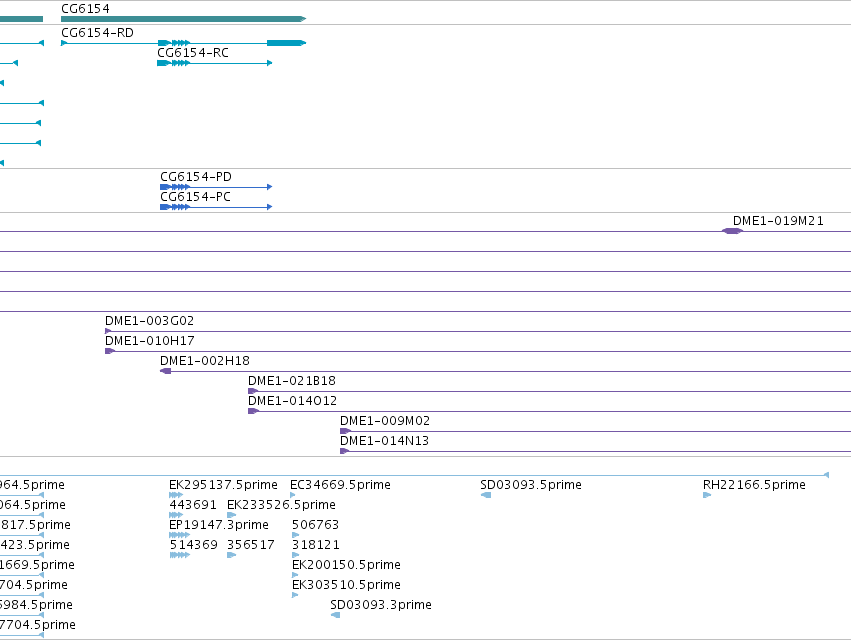Select the SD03093.3prime EST arrow

[x=335, y=615]
